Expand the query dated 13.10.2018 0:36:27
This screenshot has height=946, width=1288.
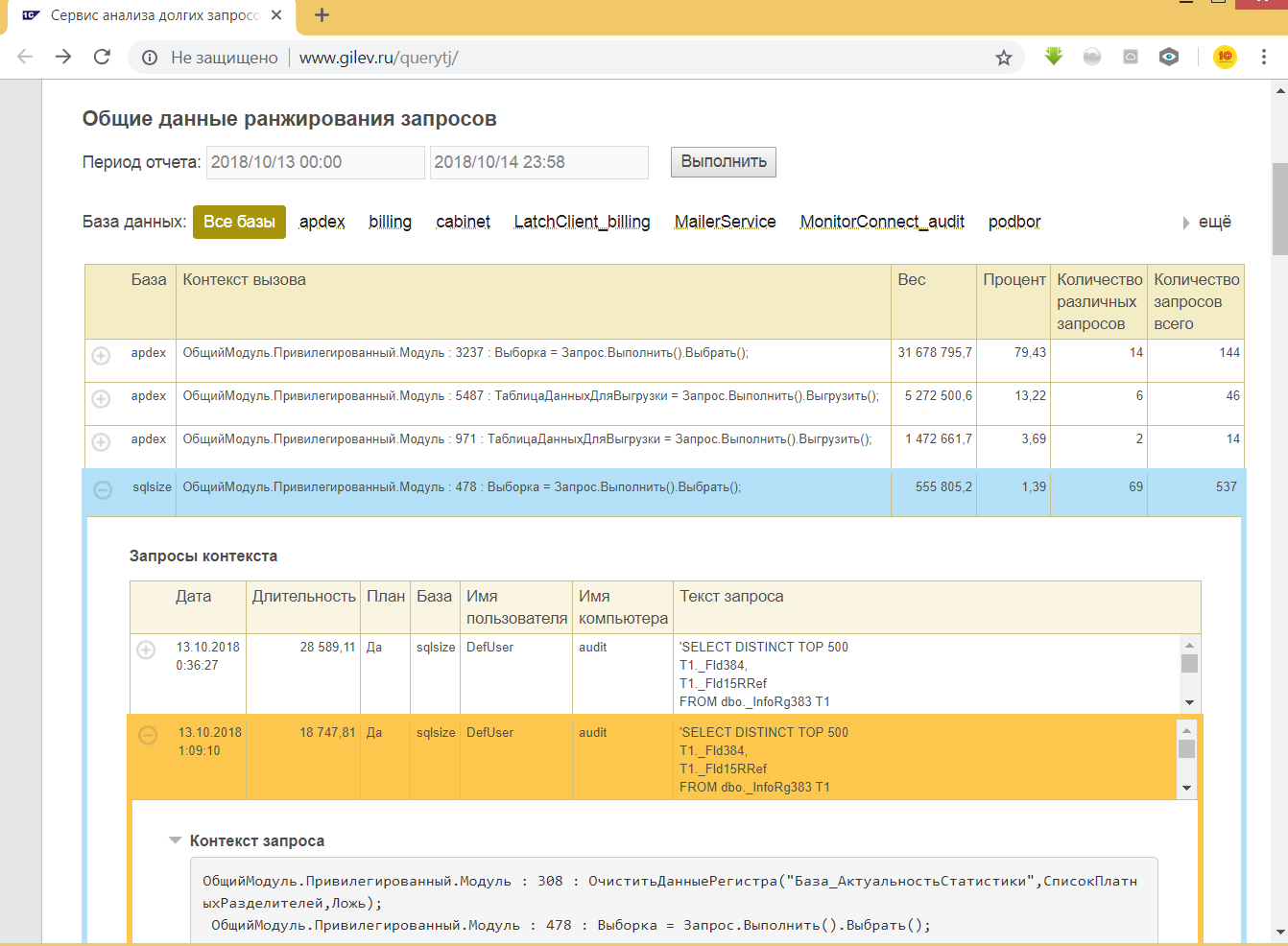[146, 650]
